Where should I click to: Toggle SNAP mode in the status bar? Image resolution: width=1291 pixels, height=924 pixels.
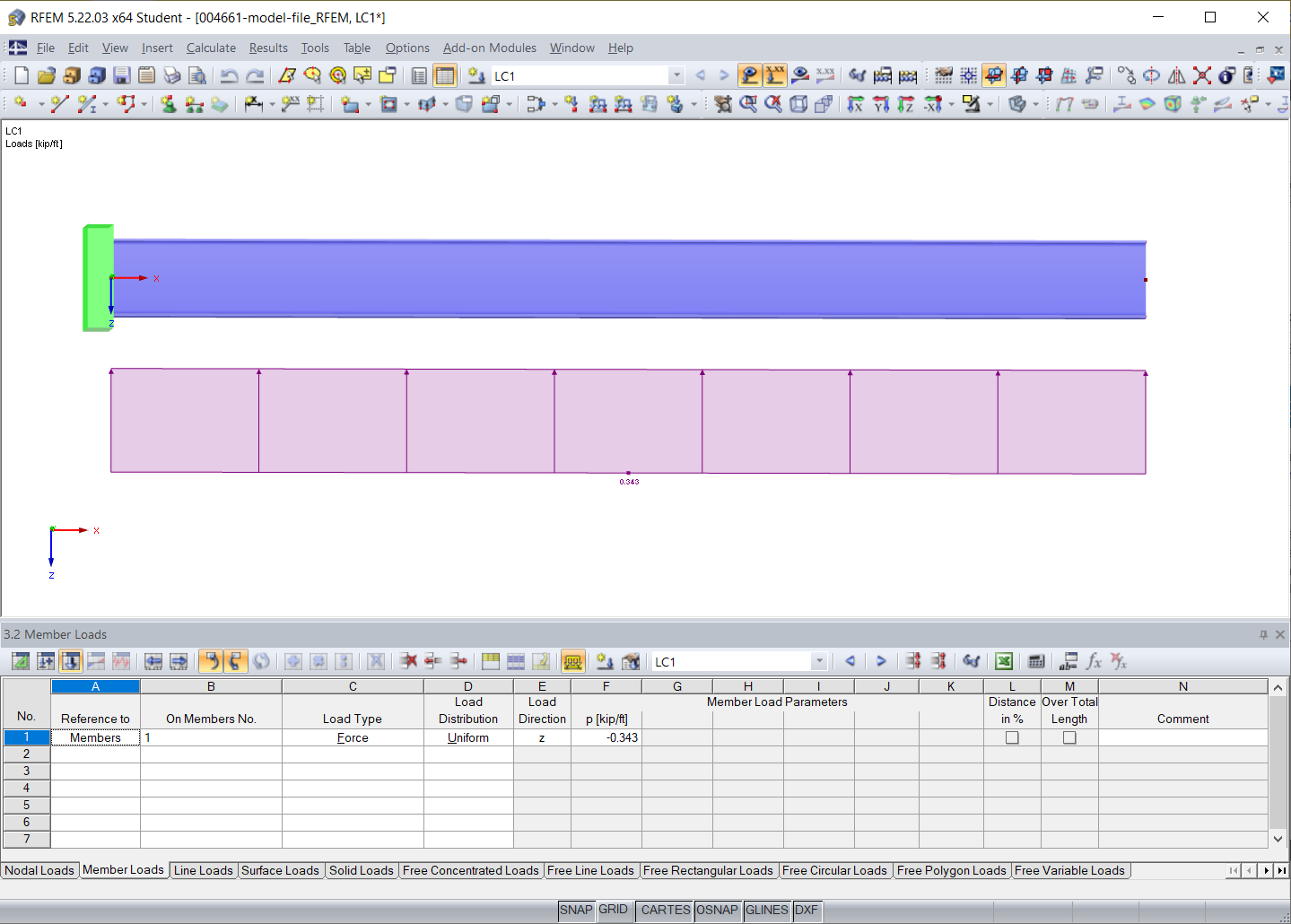tap(576, 911)
